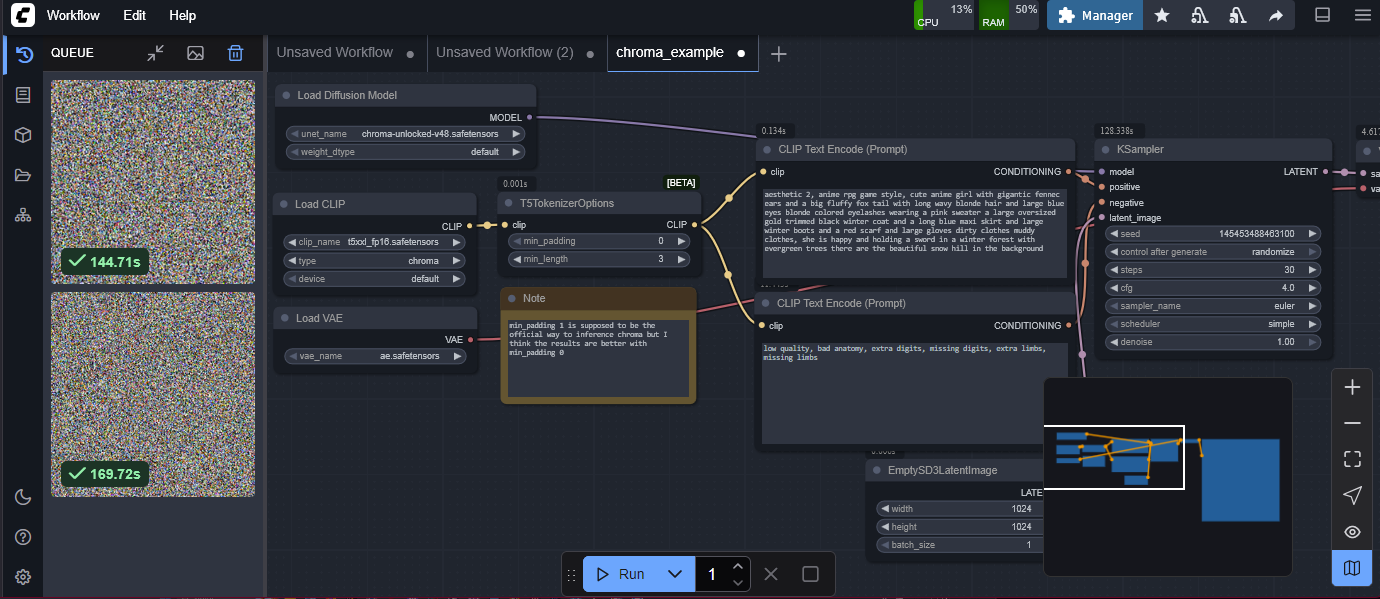Toggle link visibility eye icon
Viewport: 1380px width, 599px height.
(x=1352, y=532)
